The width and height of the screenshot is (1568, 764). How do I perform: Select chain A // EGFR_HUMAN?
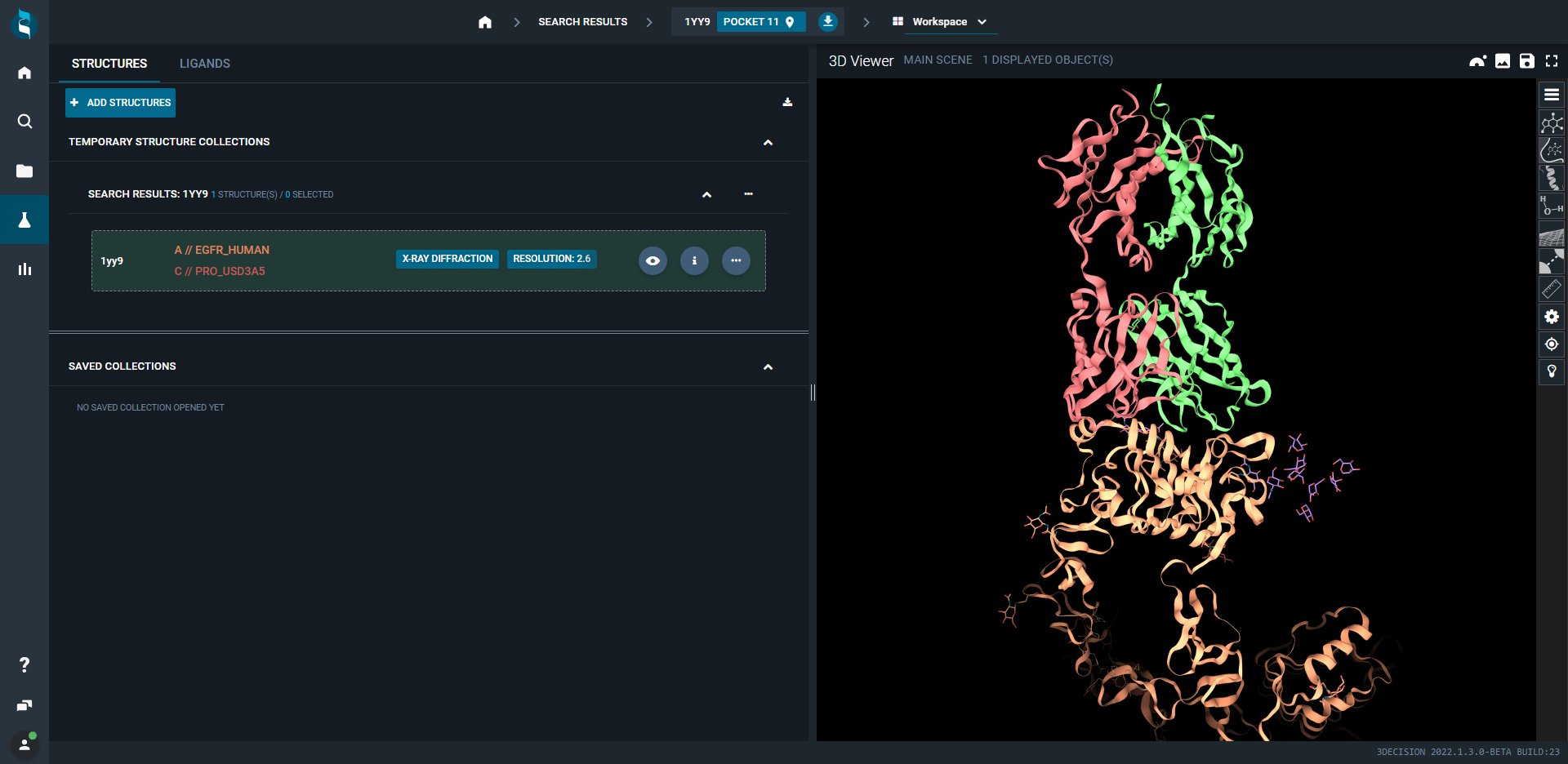pos(221,250)
